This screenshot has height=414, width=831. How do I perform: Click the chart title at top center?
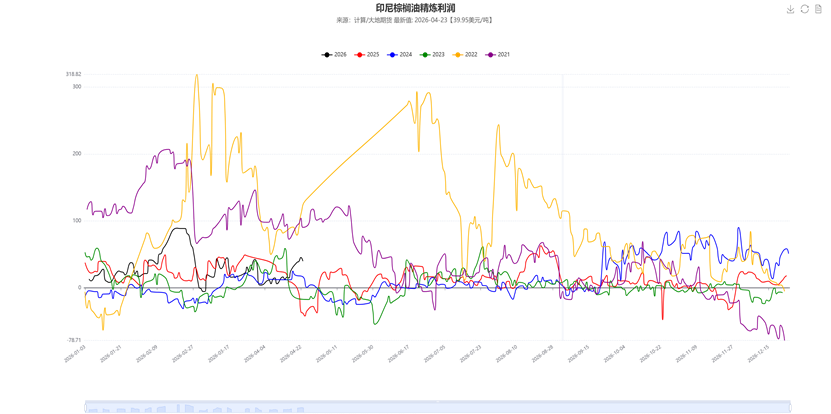coord(415,8)
